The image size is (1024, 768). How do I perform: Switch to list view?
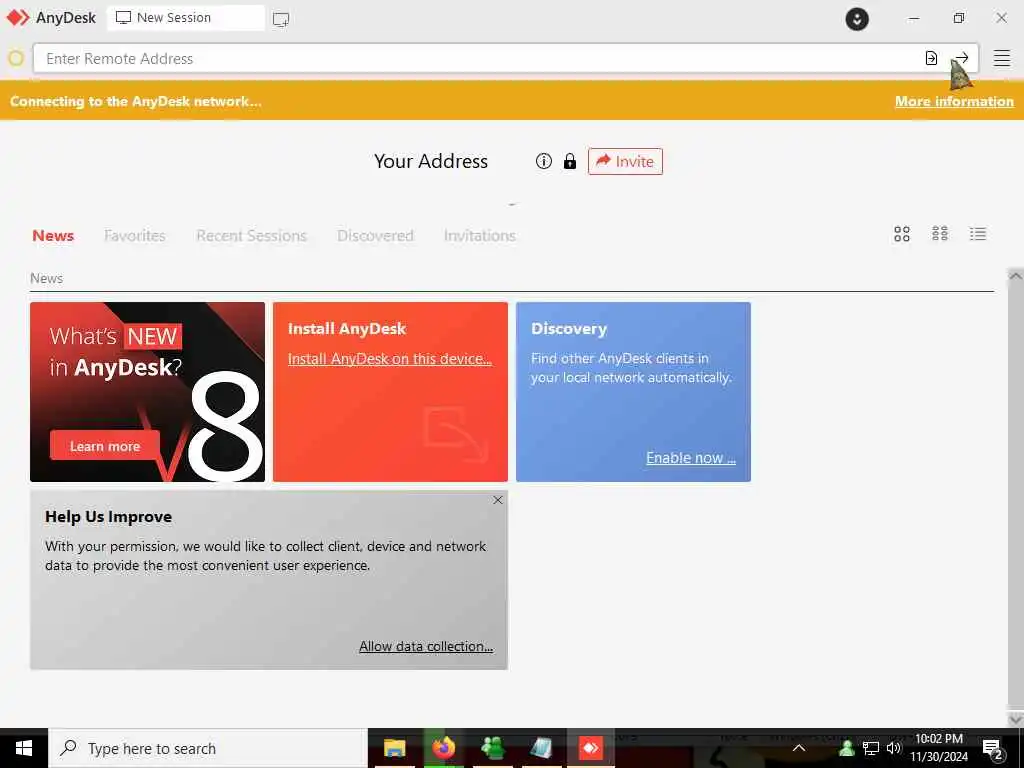[978, 234]
